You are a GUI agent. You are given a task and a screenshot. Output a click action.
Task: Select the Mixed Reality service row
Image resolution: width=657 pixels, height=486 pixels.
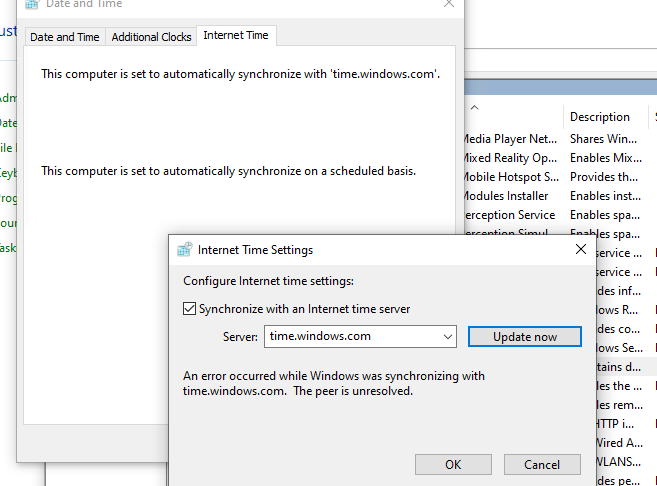click(x=510, y=158)
